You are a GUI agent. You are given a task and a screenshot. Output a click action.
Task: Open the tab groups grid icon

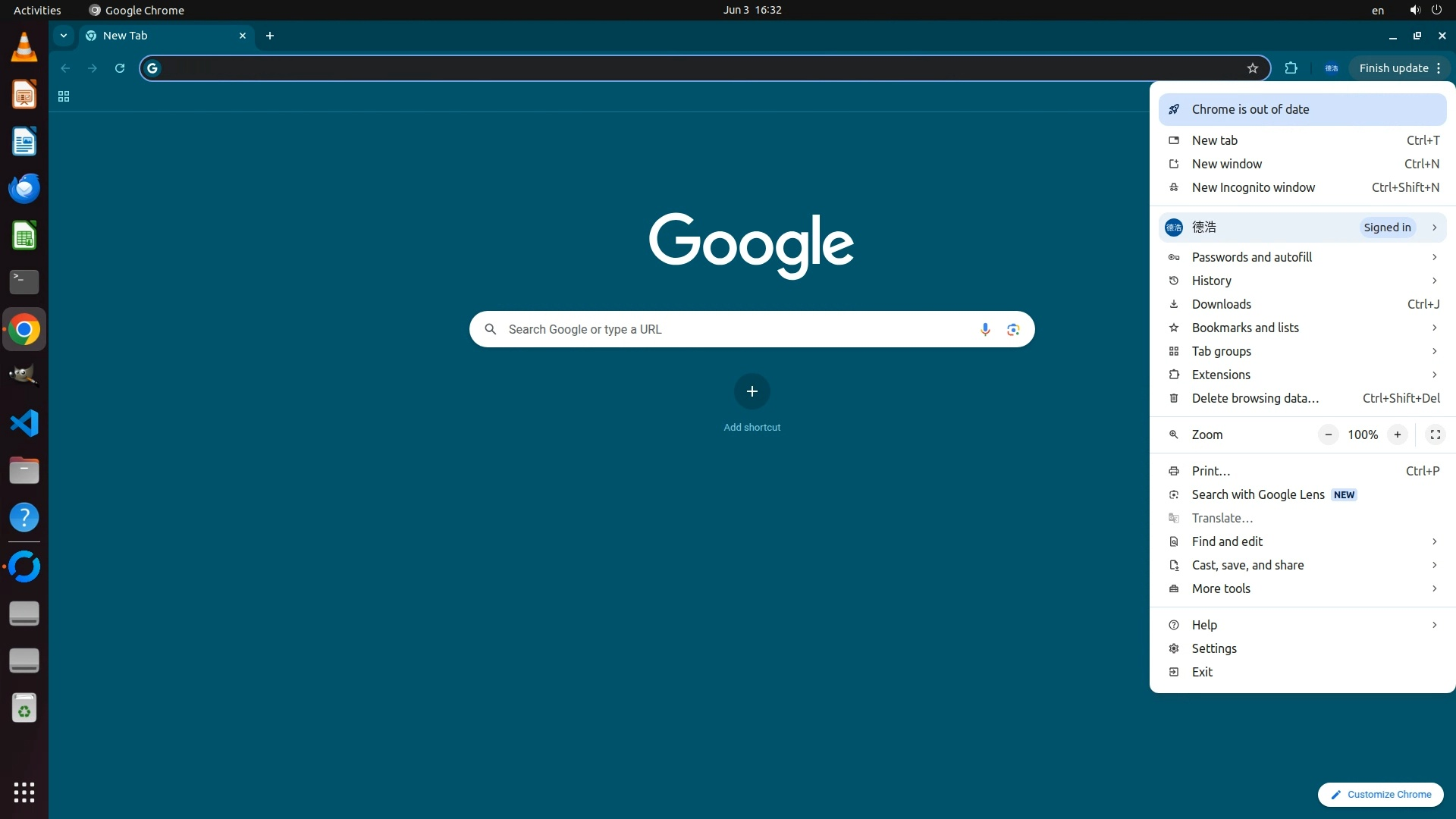click(64, 96)
